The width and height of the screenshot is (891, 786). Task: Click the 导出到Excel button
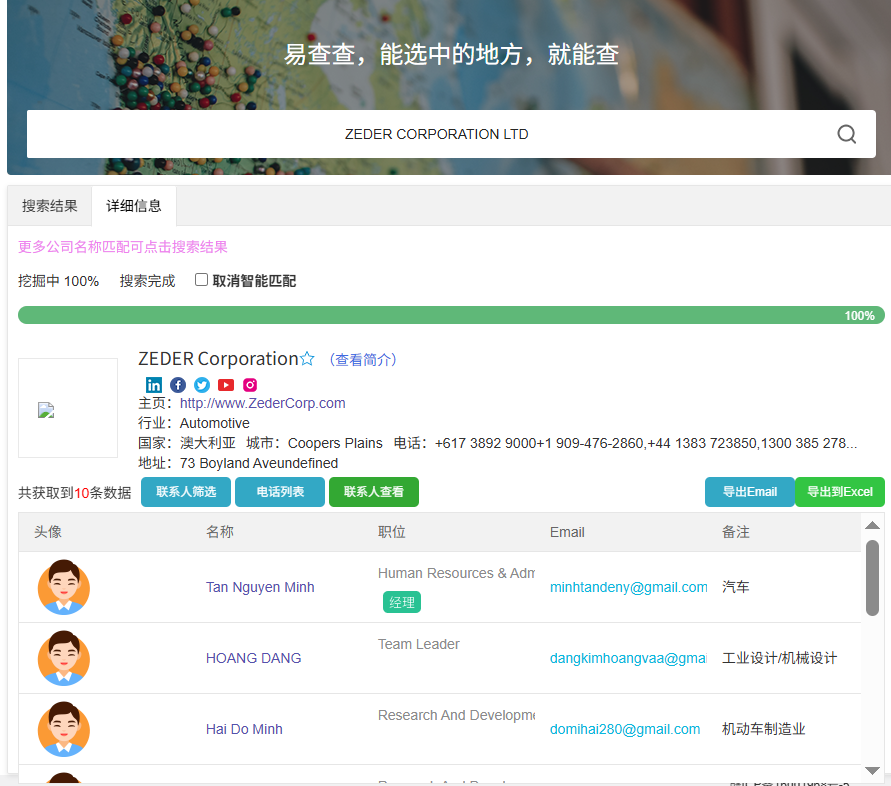(840, 492)
